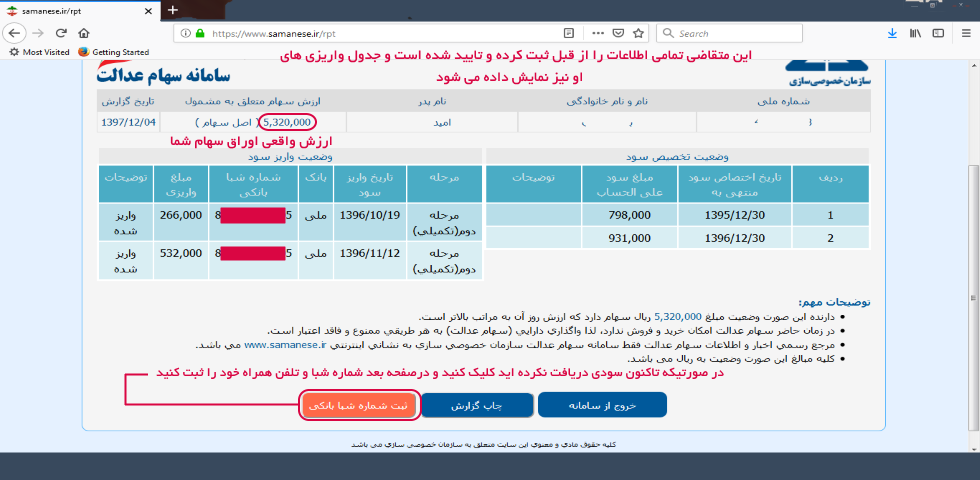
Task: Click the orange ثبت شماره شبا بانکی button
Action: 358,405
